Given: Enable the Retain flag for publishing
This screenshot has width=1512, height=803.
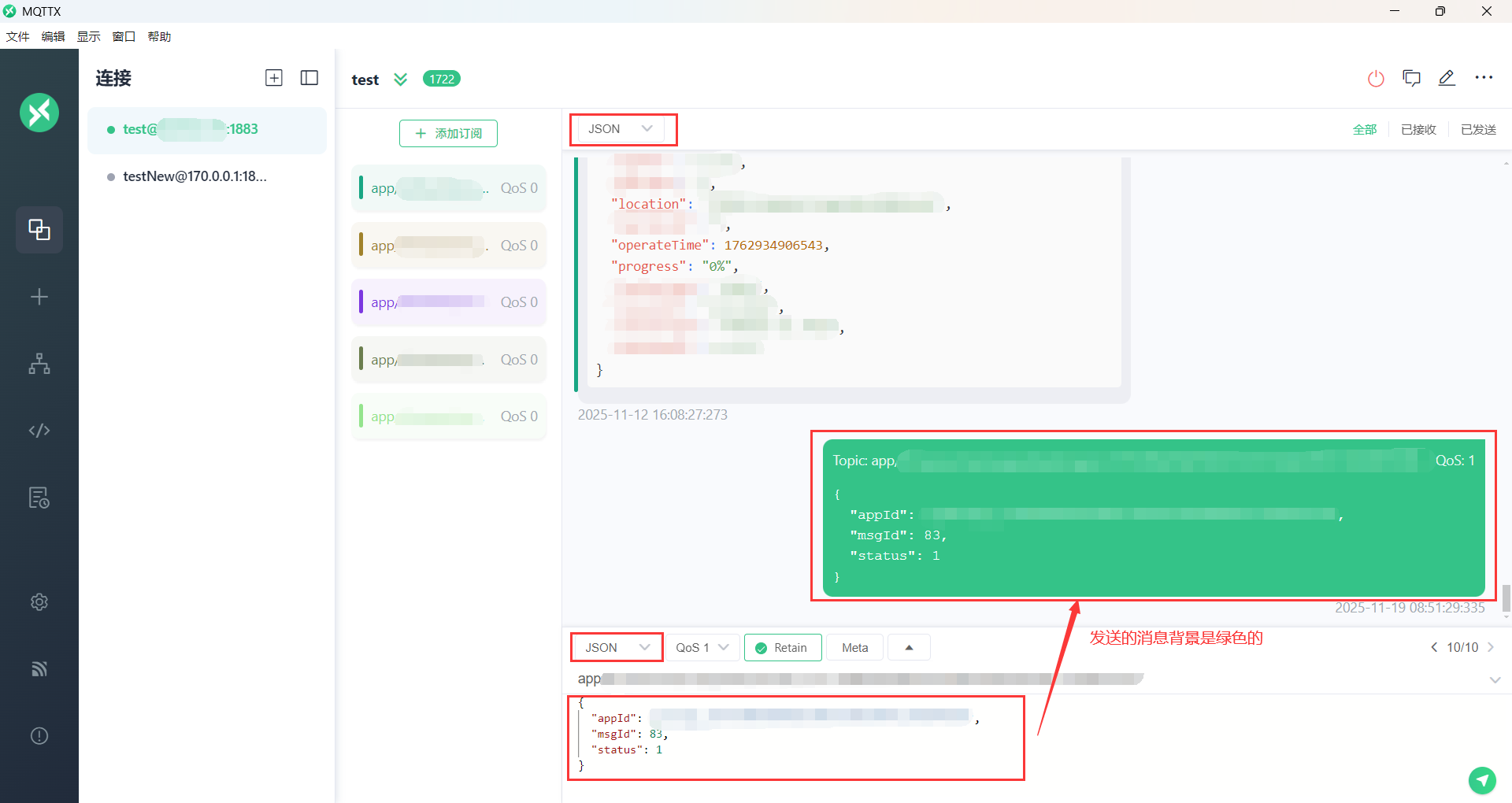Looking at the screenshot, I should tap(782, 647).
